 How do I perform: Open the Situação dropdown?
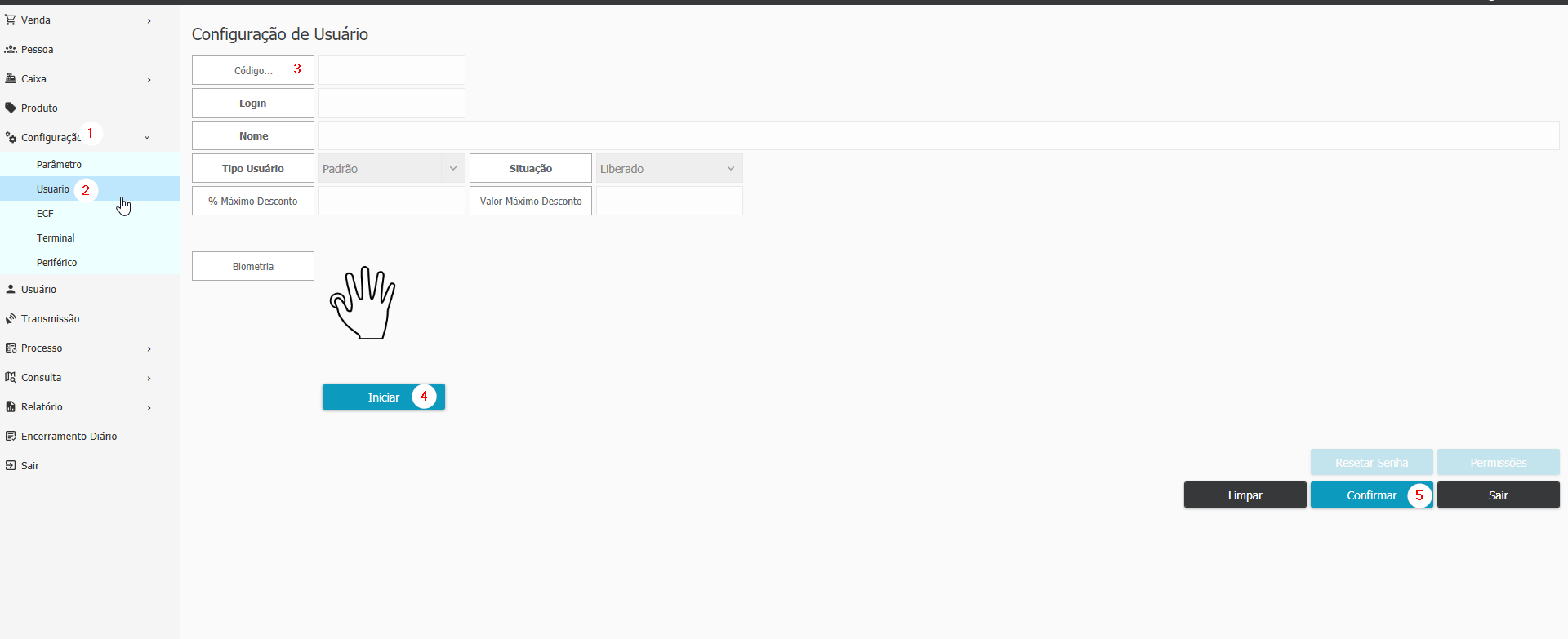coord(670,168)
